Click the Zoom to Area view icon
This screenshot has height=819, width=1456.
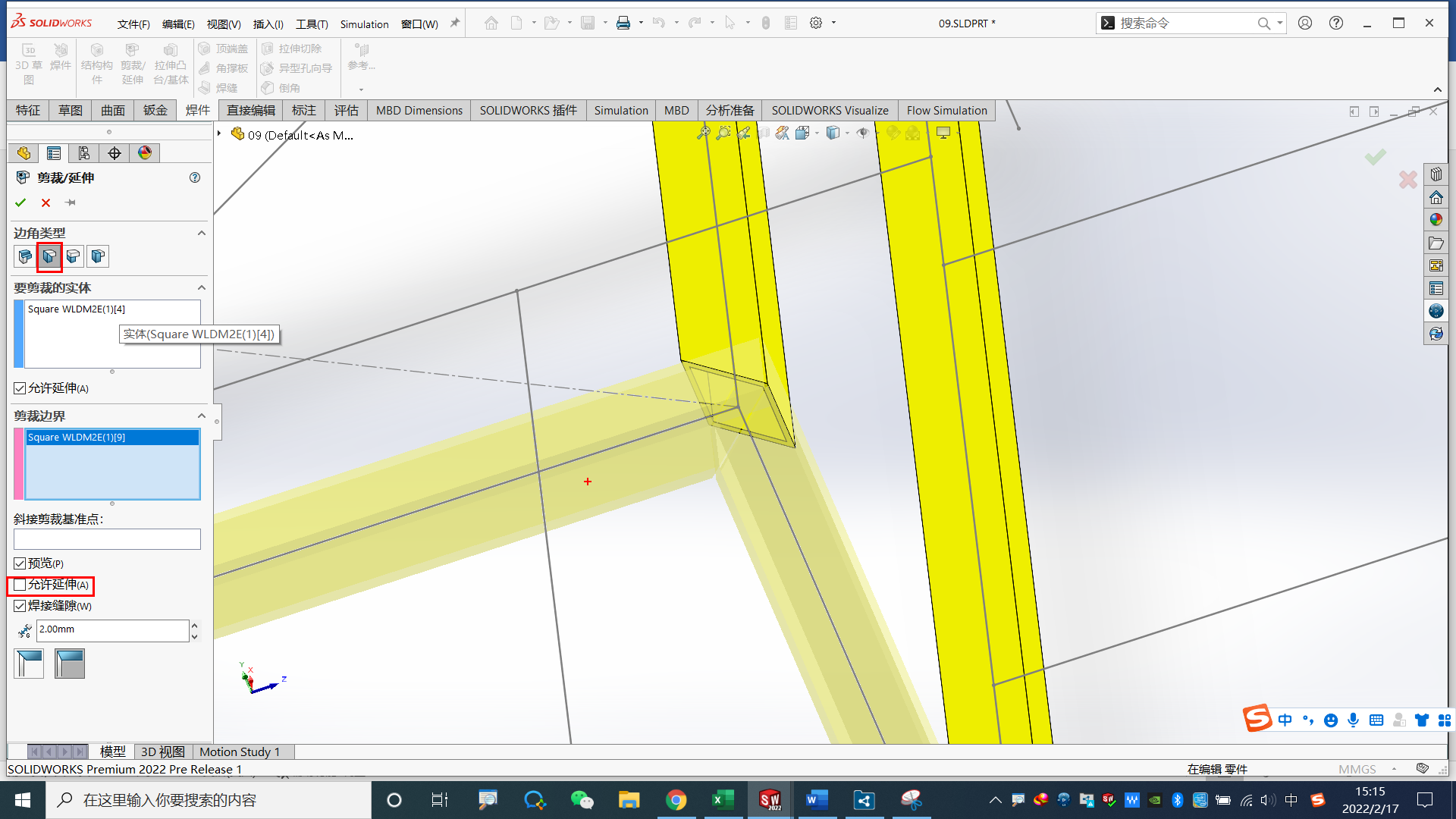(x=723, y=133)
